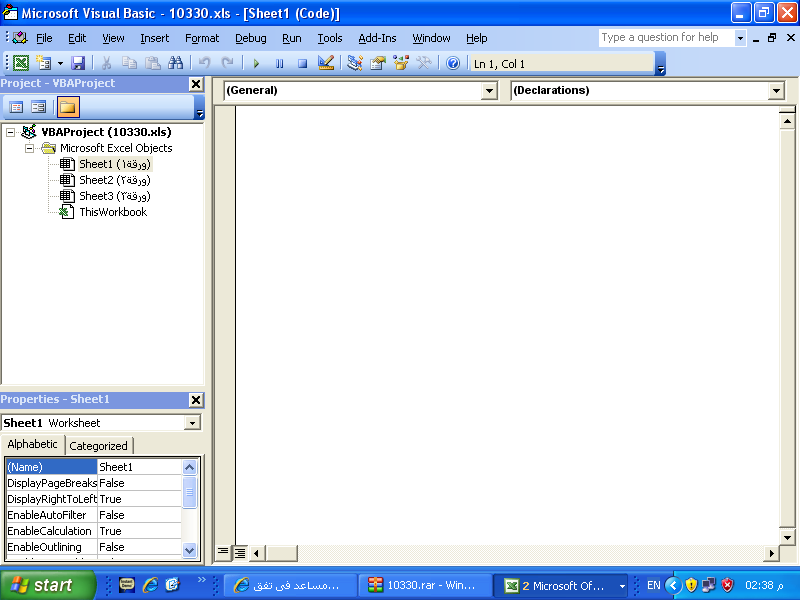Screen dimensions: 800x600
Task: Open the View menu
Action: pos(113,38)
